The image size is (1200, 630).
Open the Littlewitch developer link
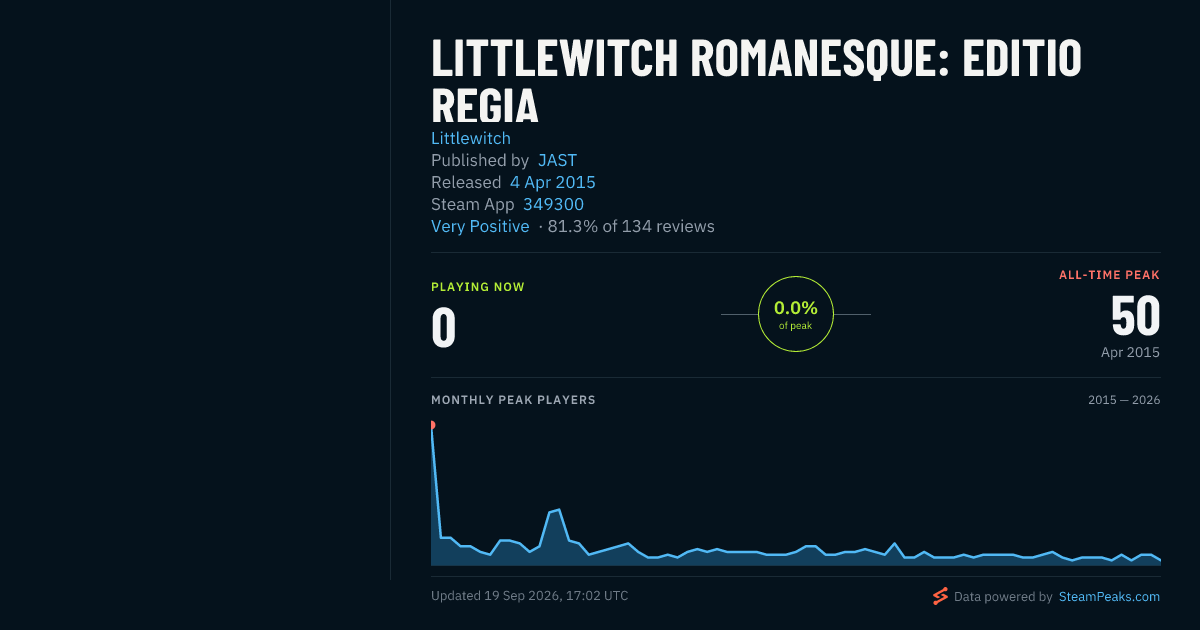click(x=471, y=138)
